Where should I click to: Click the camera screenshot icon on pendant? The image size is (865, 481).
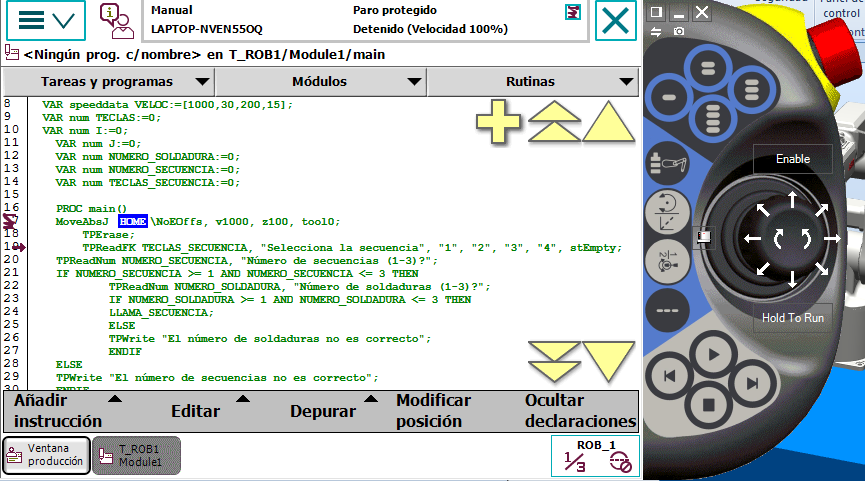point(679,31)
